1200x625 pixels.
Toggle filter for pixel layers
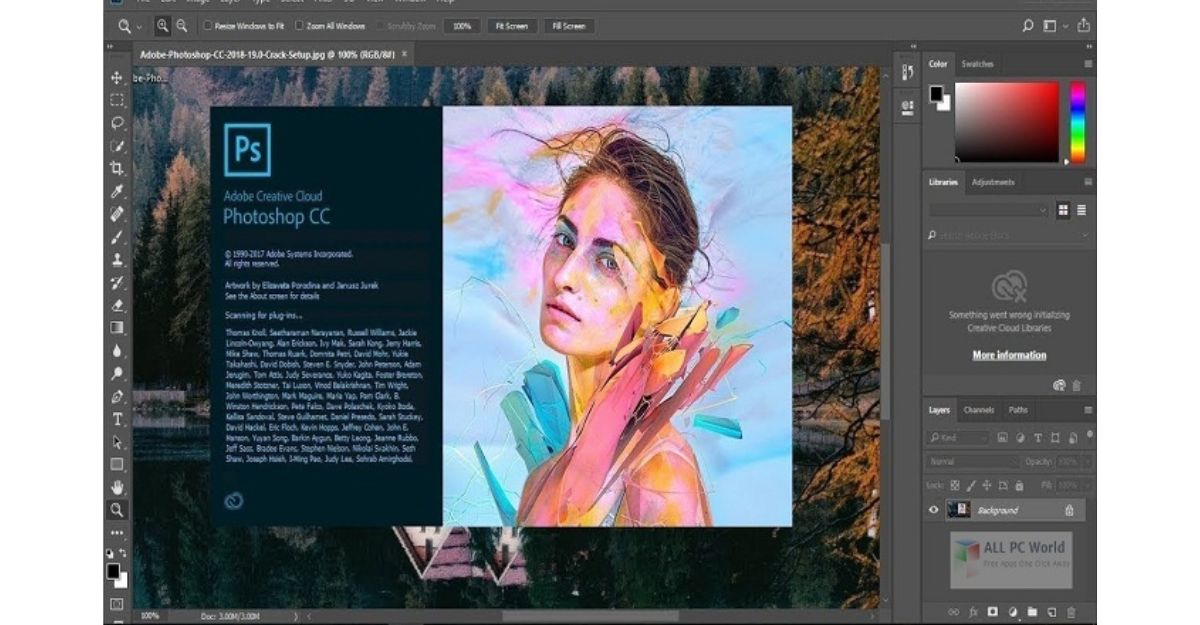coord(1001,437)
